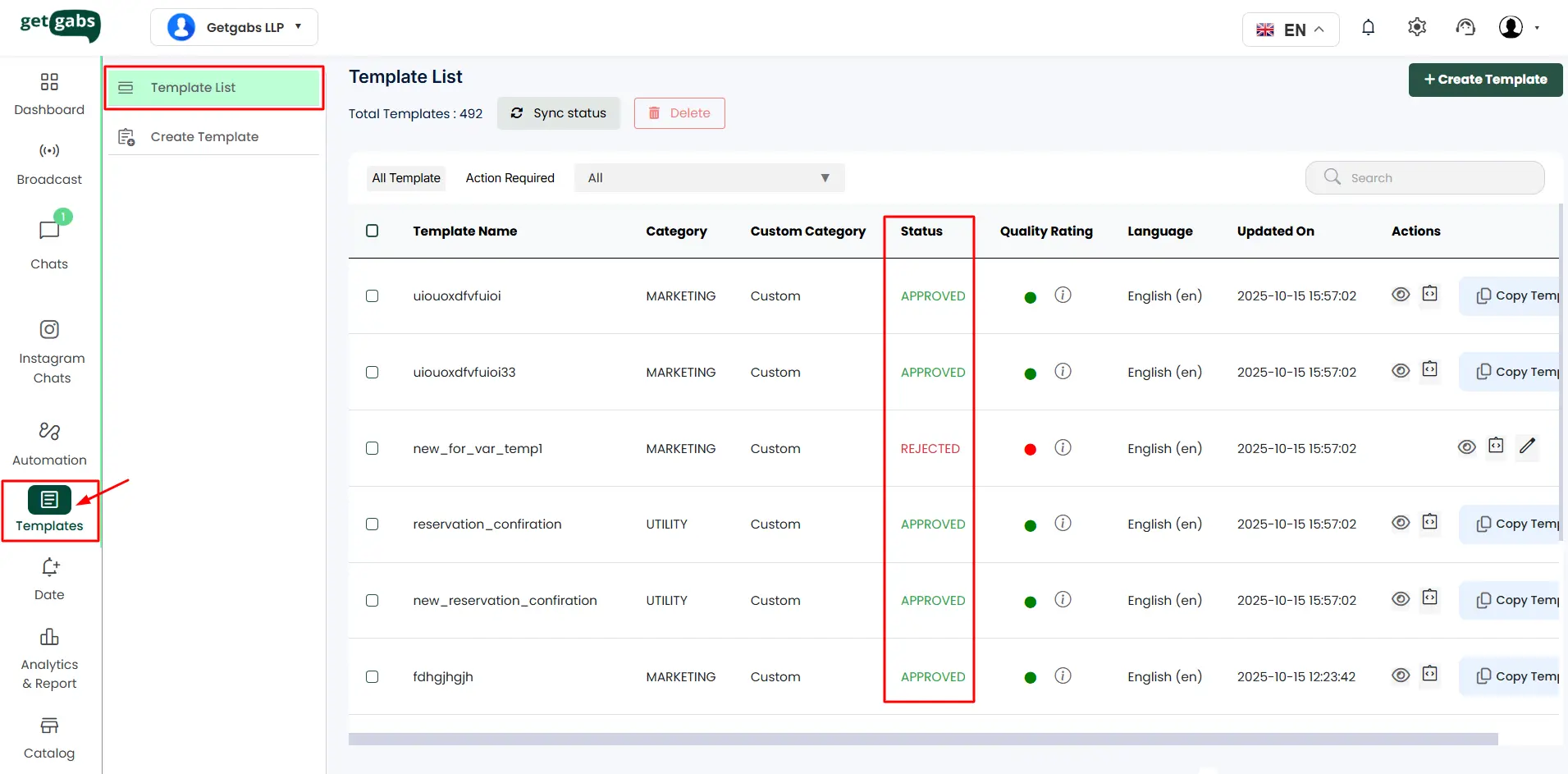
Task: Switch to the Action Required tab
Action: pyautogui.click(x=510, y=178)
